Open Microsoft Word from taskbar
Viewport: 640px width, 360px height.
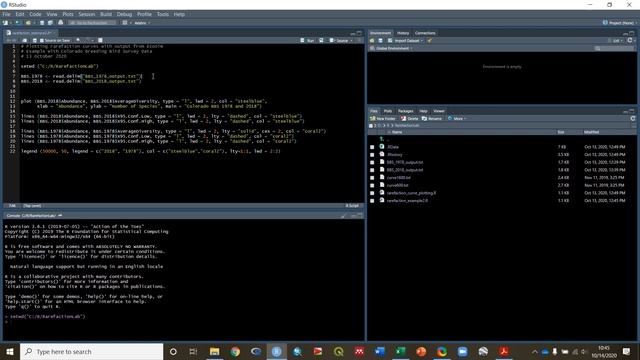[380, 351]
